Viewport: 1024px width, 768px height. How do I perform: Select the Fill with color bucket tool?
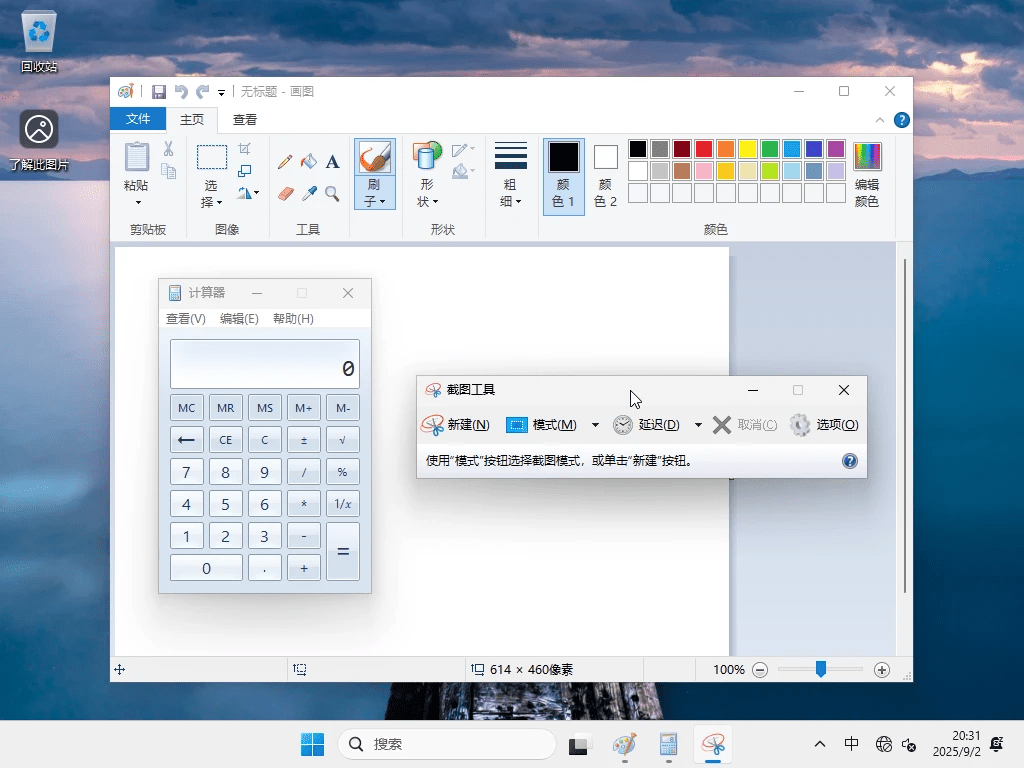pyautogui.click(x=309, y=160)
